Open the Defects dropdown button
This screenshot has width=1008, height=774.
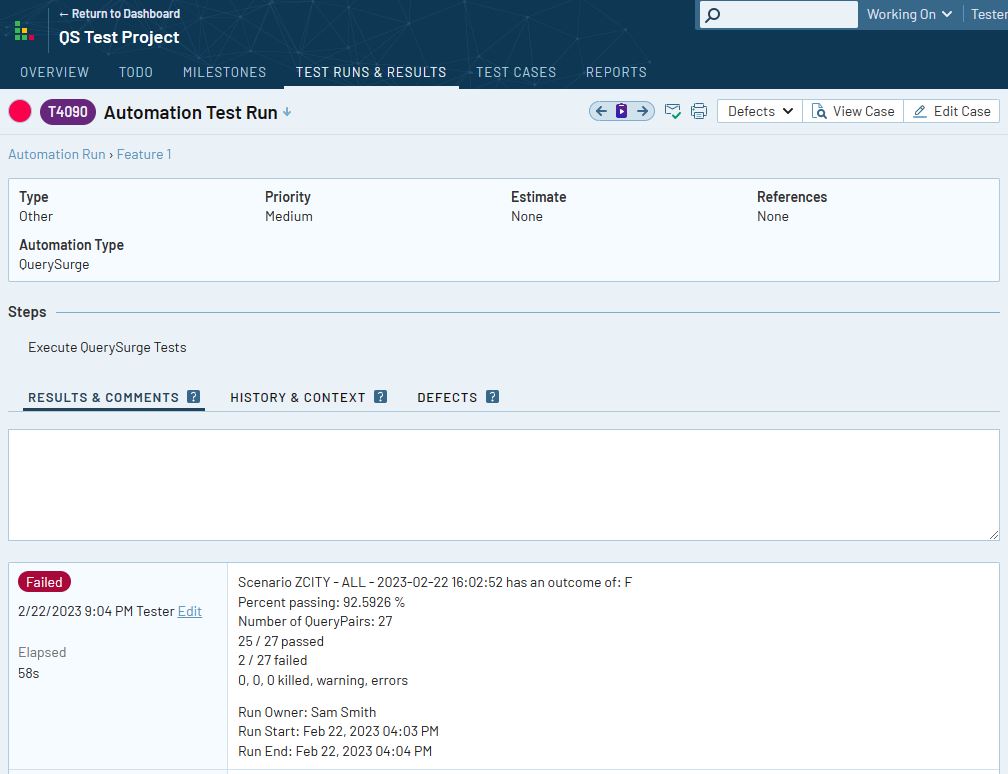click(x=760, y=111)
